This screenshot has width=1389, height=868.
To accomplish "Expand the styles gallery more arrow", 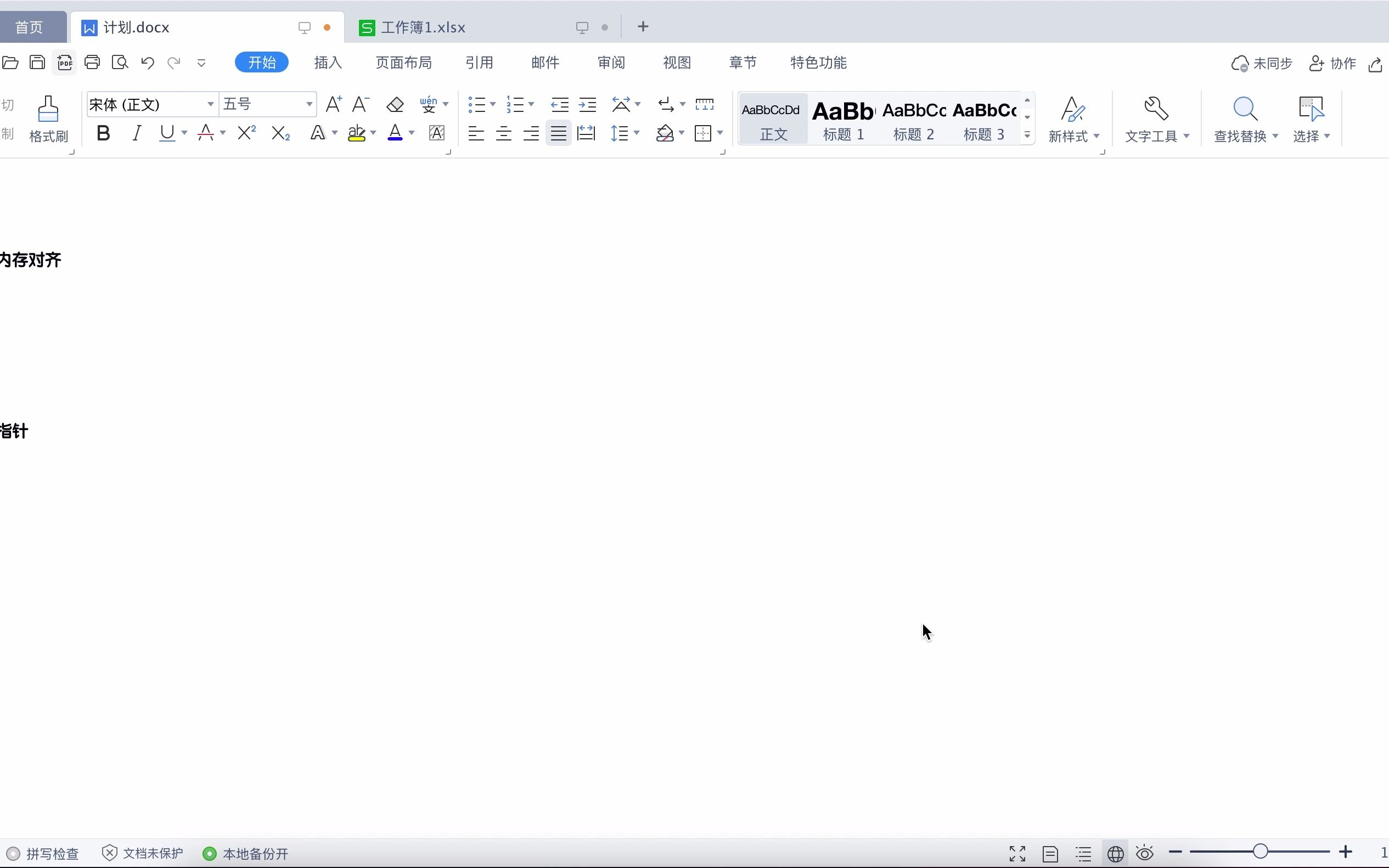I will point(1027,136).
